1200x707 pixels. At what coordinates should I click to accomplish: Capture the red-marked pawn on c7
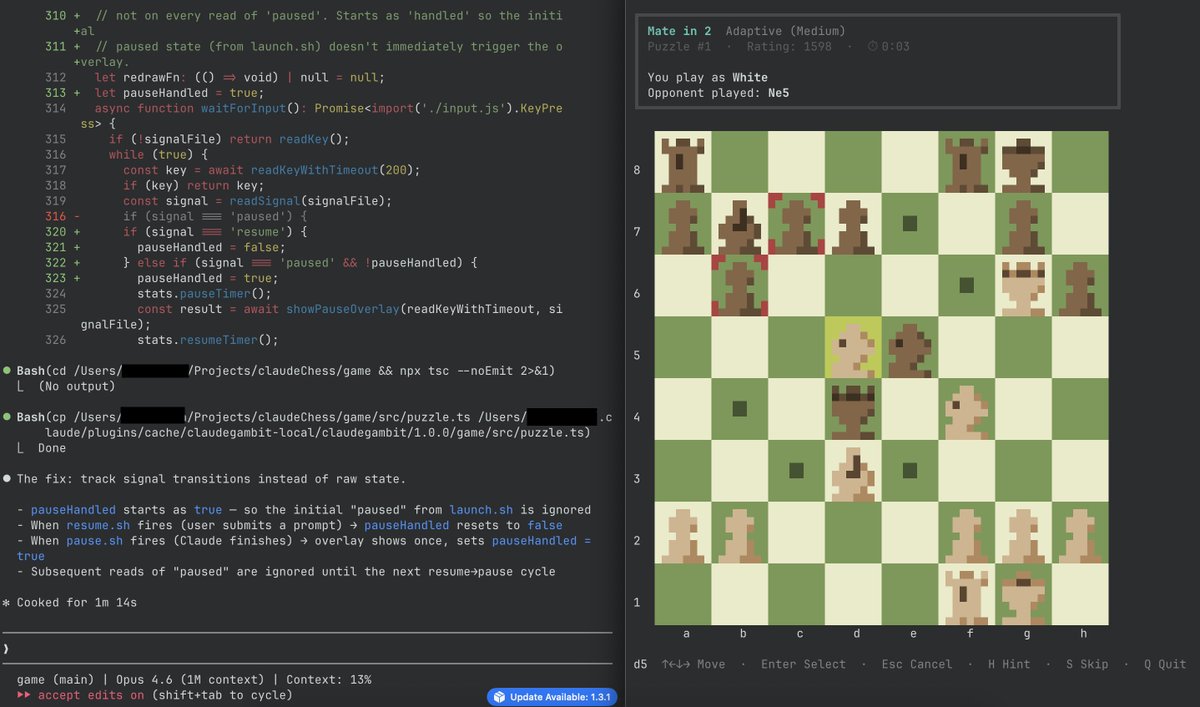click(797, 224)
